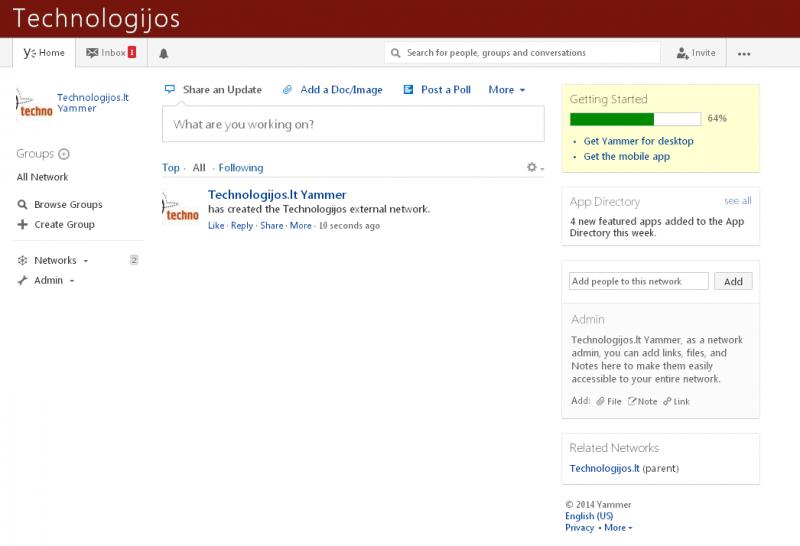Click the Add button next to people field

click(x=733, y=281)
